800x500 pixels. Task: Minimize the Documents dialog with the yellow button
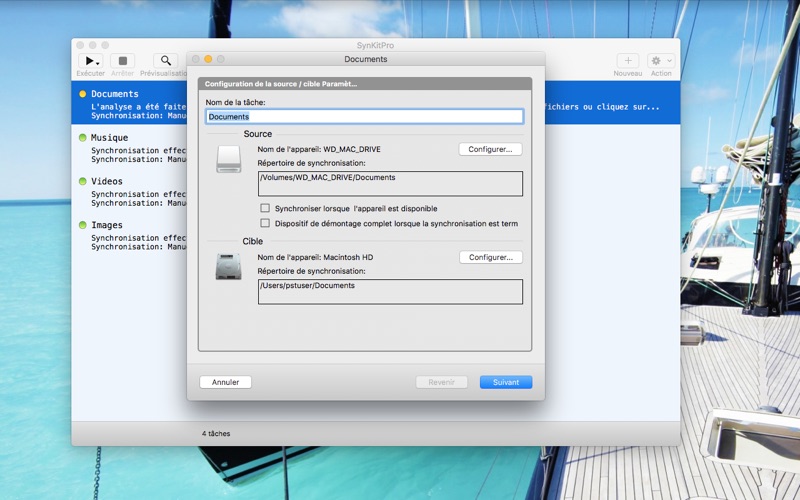pyautogui.click(x=208, y=59)
